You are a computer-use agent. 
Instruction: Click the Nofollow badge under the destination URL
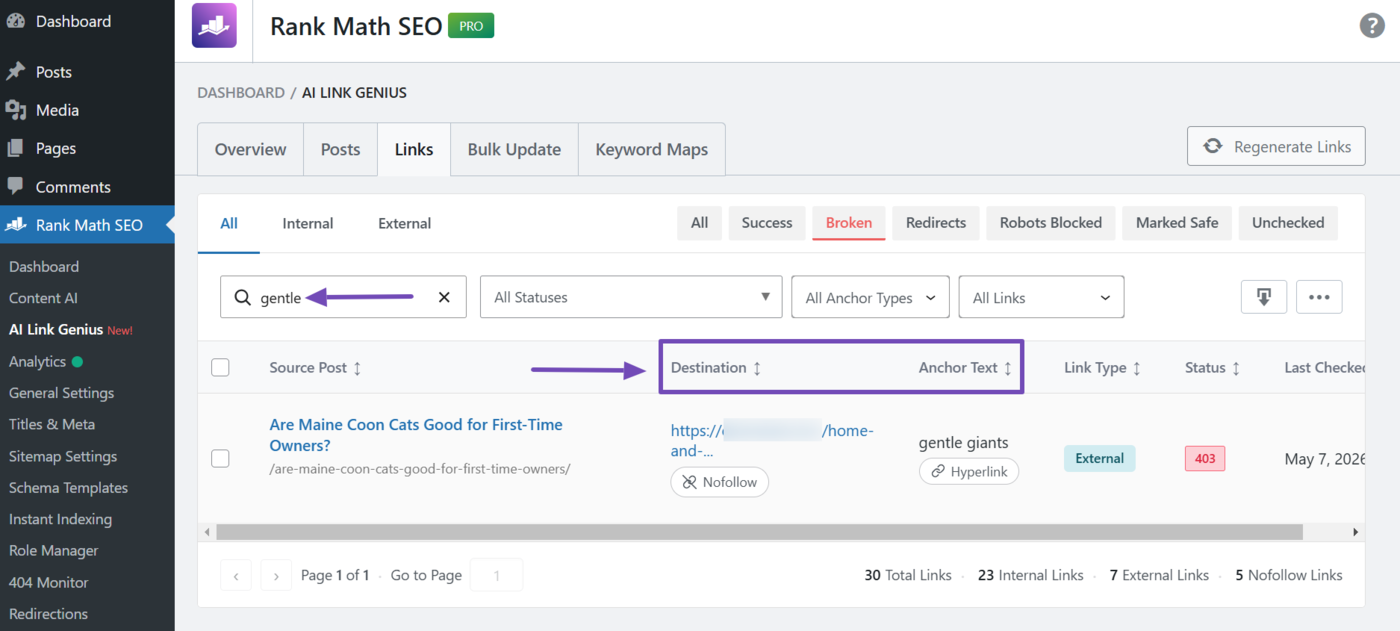pyautogui.click(x=720, y=482)
